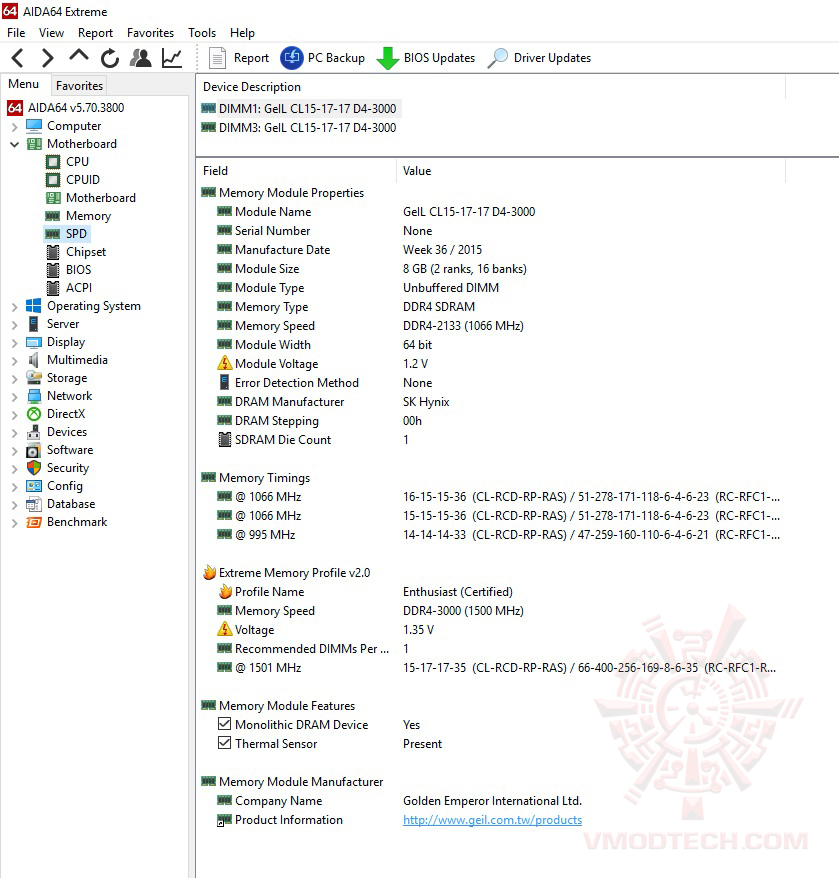Click the Driver Updates magnifier icon
Image resolution: width=839 pixels, height=878 pixels.
[497, 58]
